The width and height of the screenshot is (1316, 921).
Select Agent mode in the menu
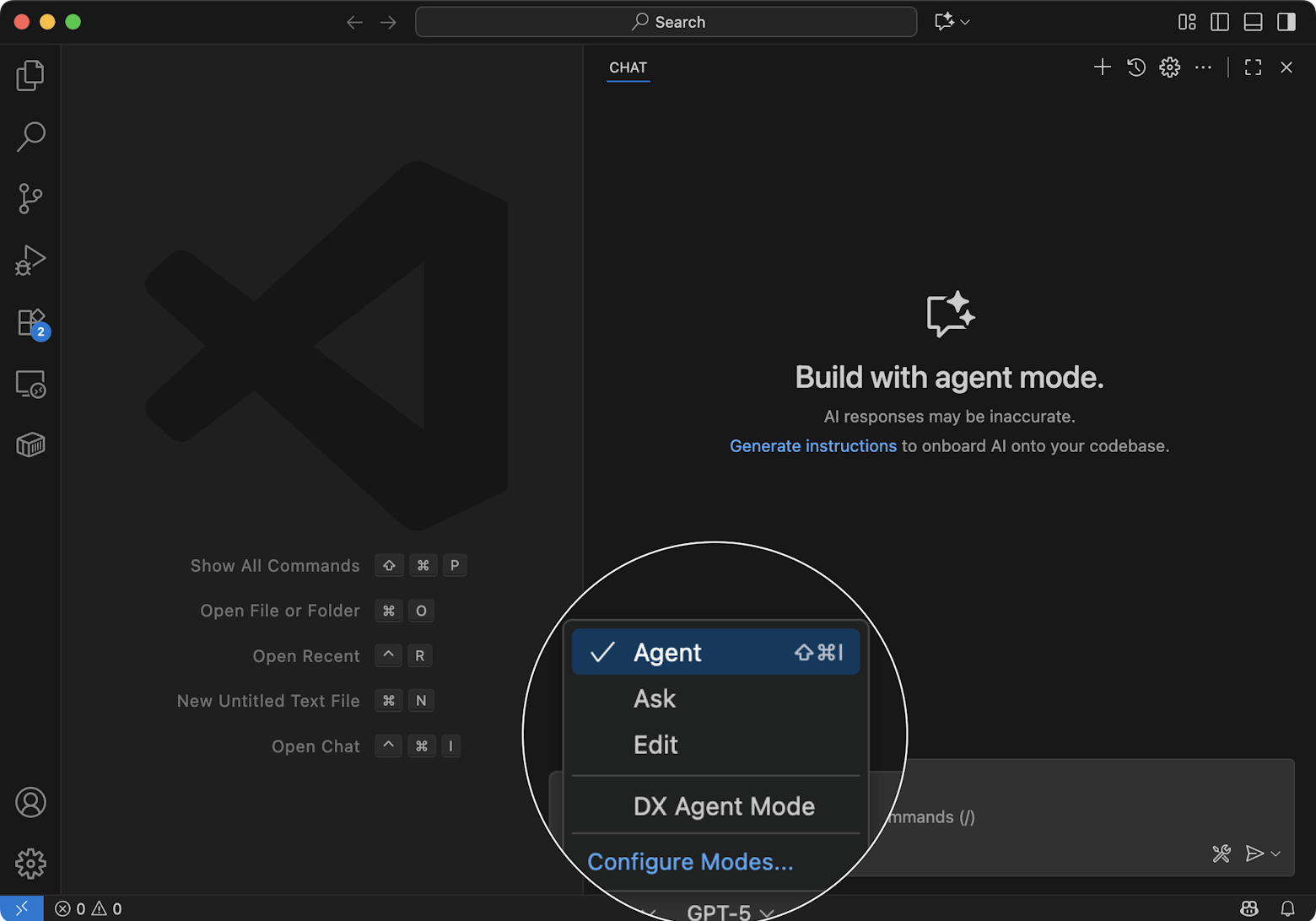coord(715,652)
